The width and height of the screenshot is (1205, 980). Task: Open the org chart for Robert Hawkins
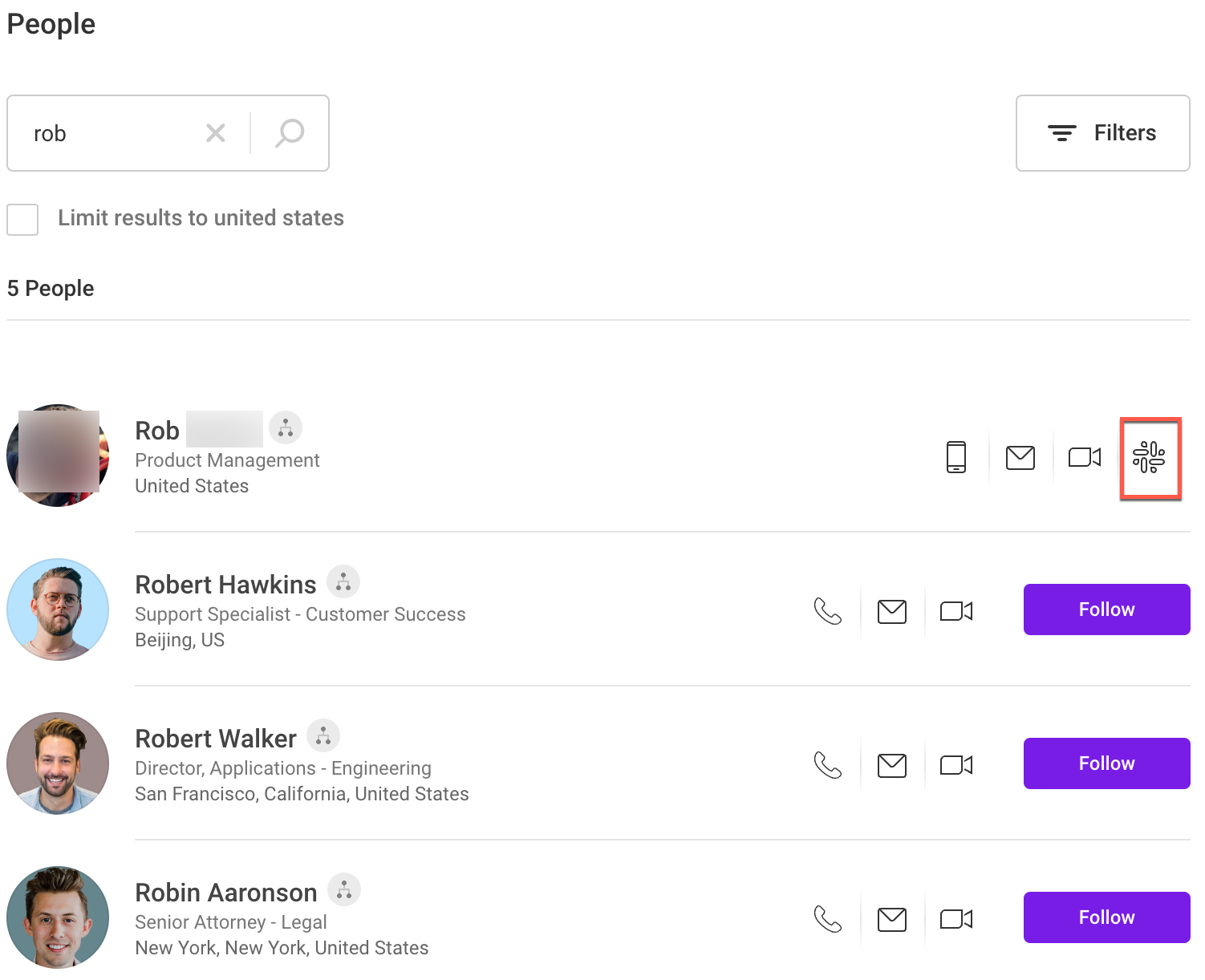pos(343,581)
